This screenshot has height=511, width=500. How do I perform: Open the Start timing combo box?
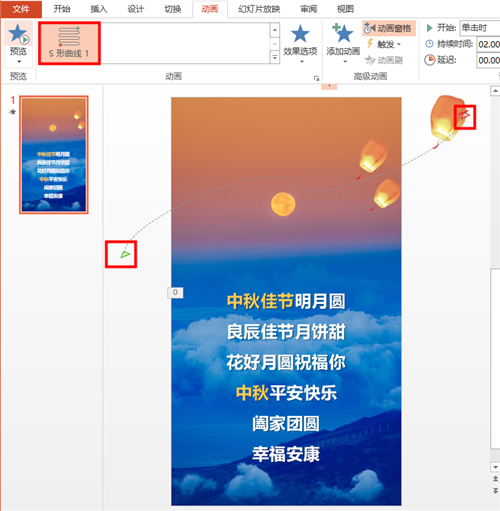(x=480, y=28)
